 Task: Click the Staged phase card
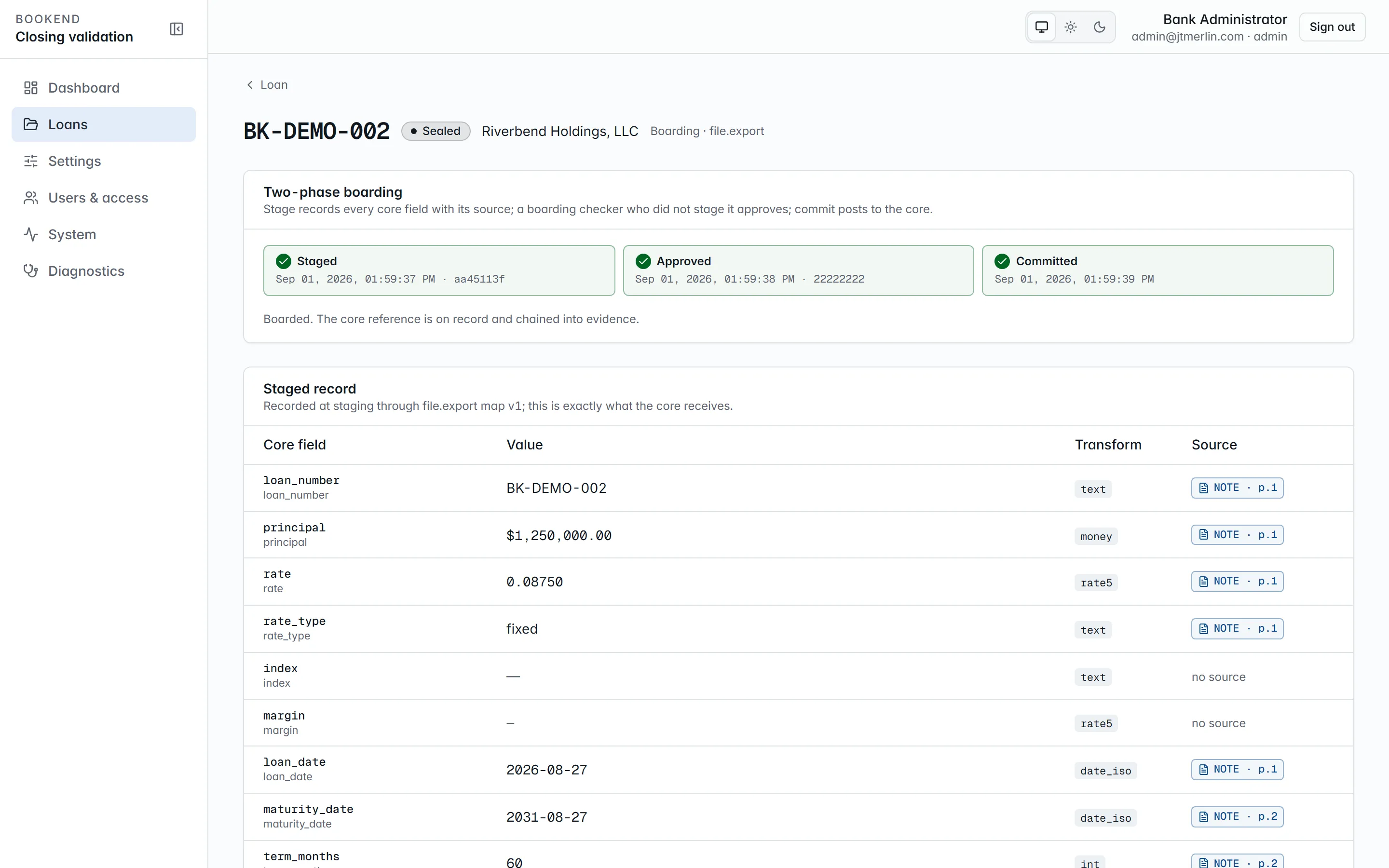439,271
